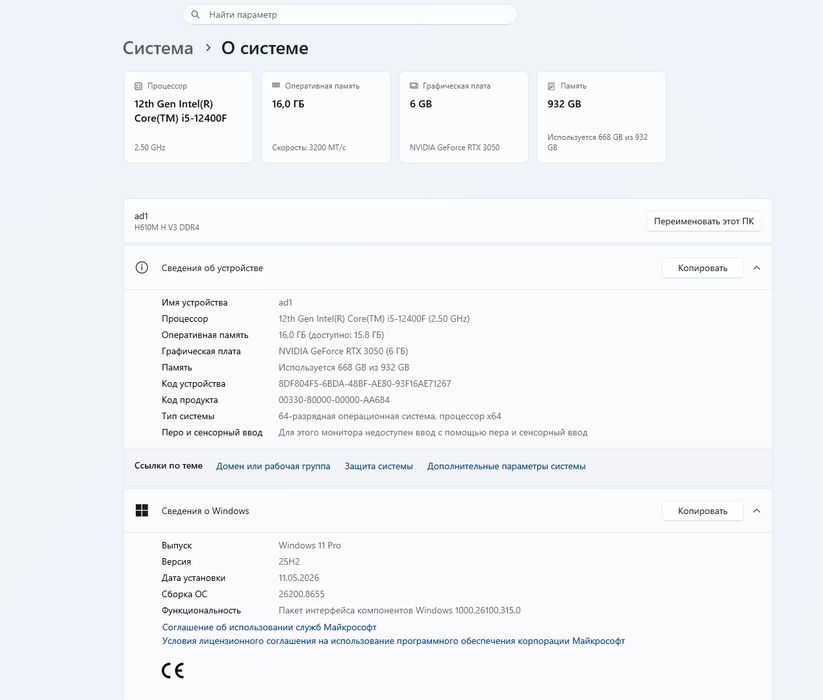The image size is (823, 700).
Task: Click "Пакет интерфейса компонентов Windows" value
Action: 399,610
